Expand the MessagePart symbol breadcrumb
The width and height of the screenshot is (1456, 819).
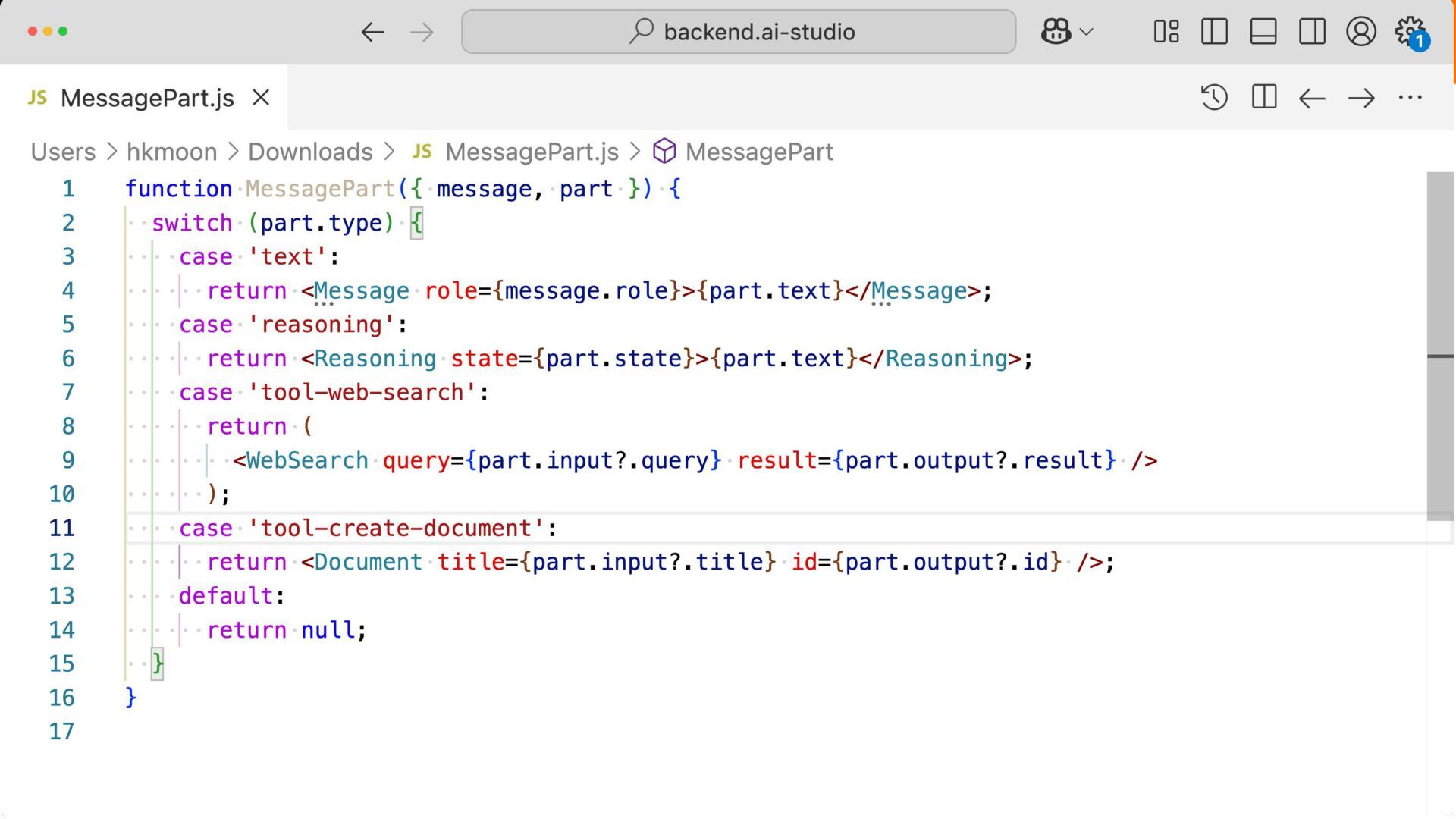(758, 152)
